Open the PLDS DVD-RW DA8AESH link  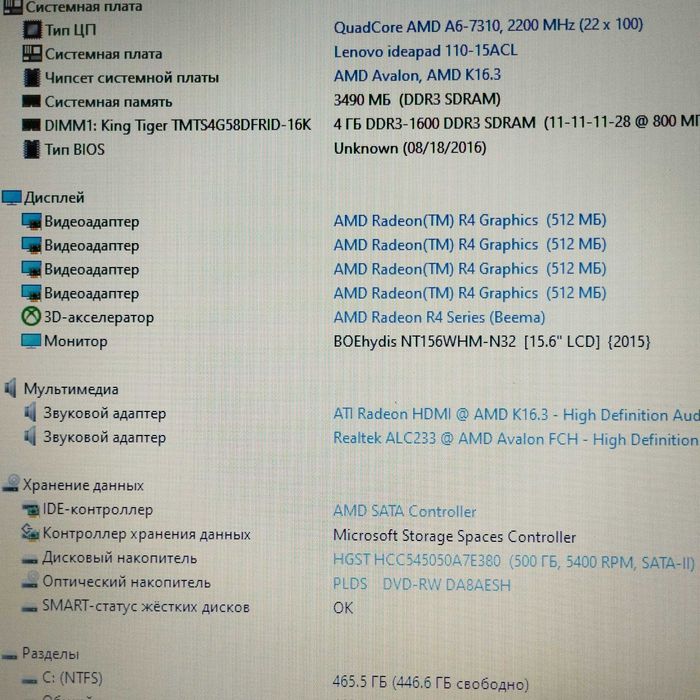pos(422,584)
